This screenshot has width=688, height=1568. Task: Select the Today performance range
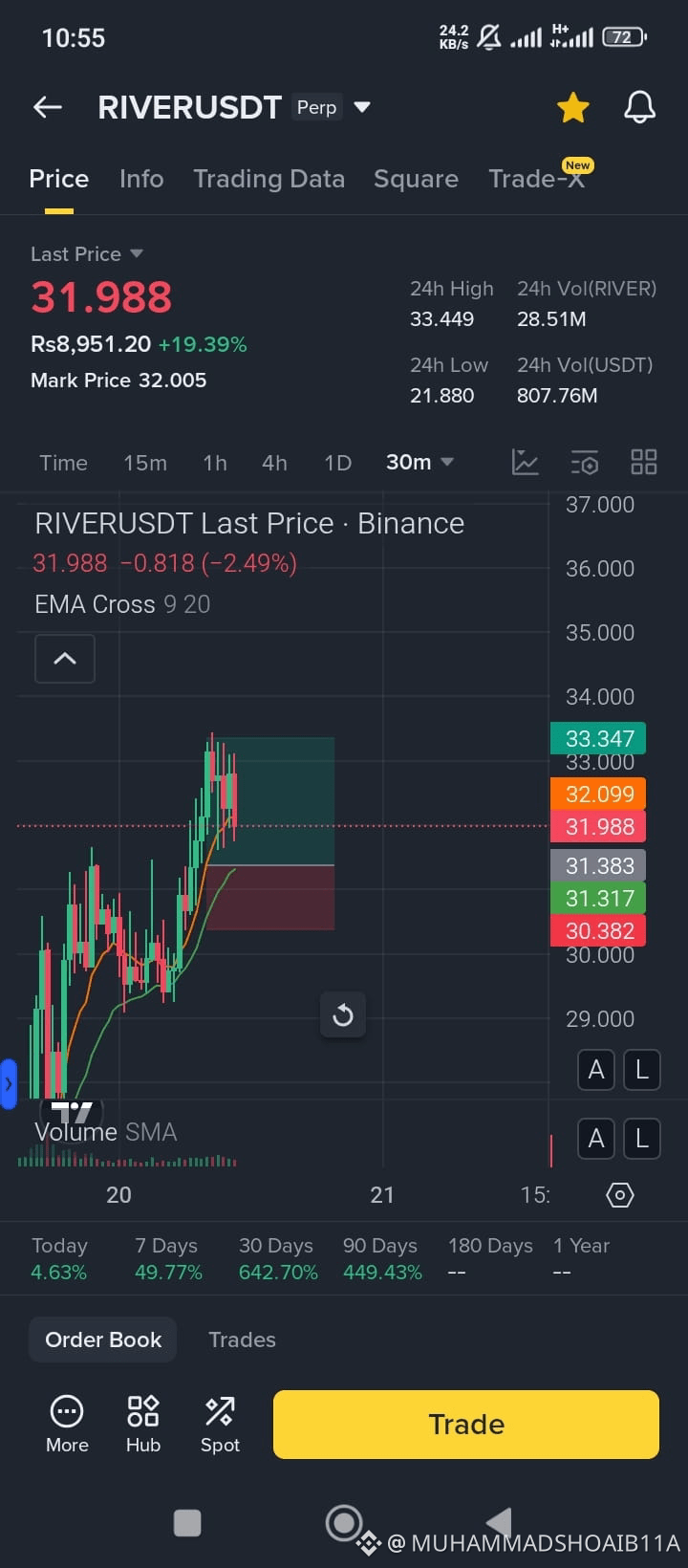pos(59,1258)
